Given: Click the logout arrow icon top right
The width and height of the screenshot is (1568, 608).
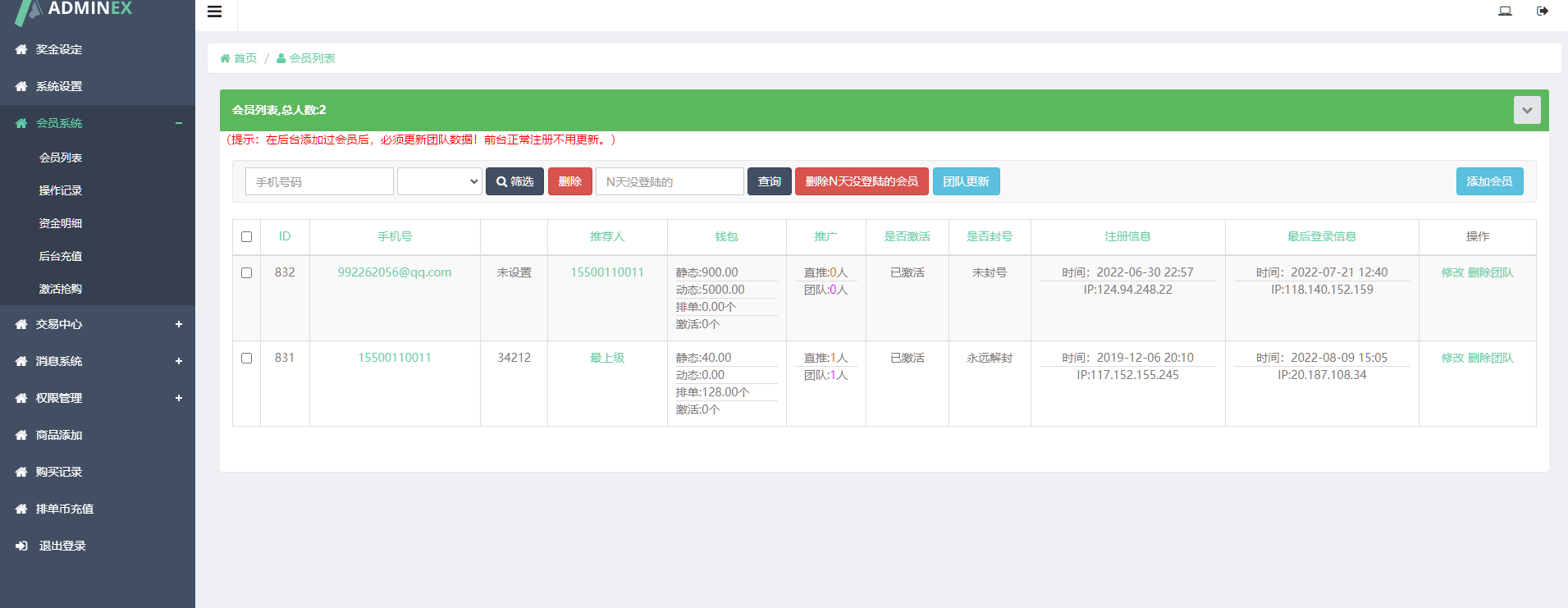Looking at the screenshot, I should (1543, 11).
